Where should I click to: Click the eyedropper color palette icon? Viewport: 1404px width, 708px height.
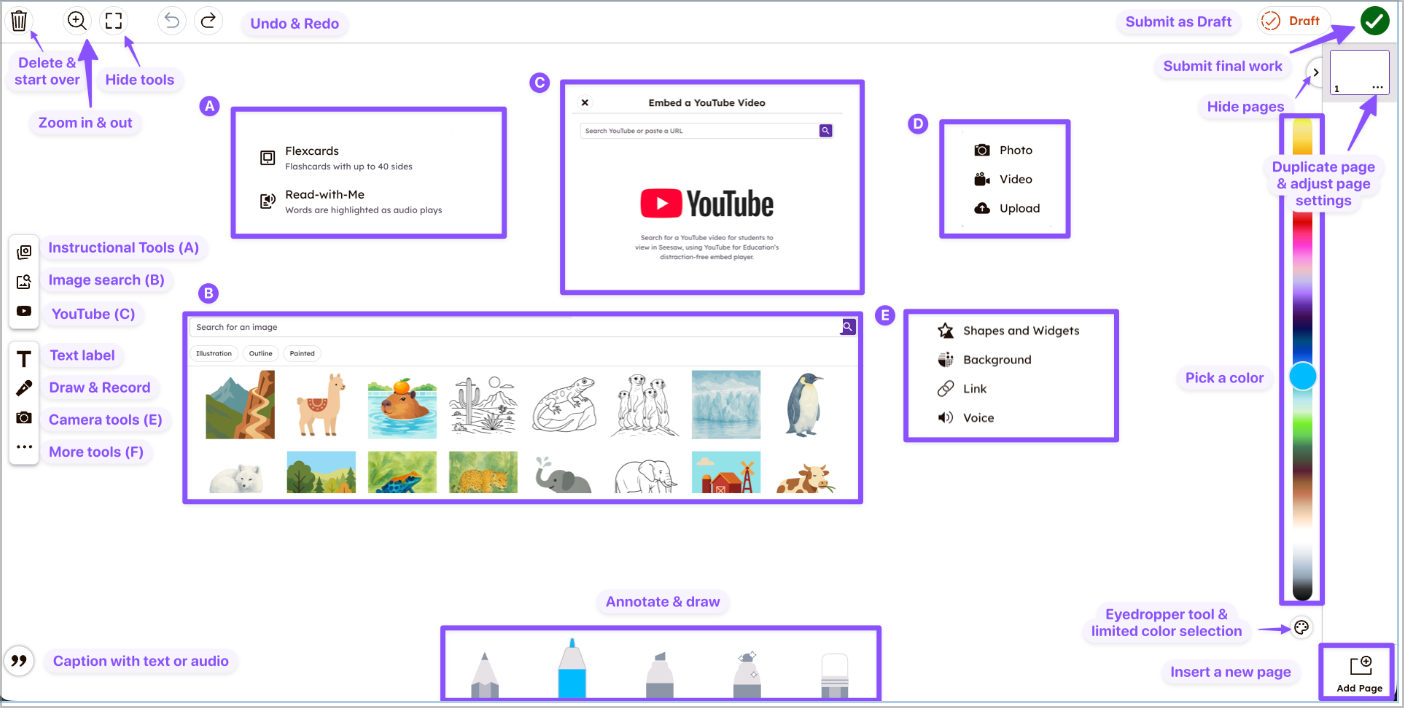(x=1301, y=628)
